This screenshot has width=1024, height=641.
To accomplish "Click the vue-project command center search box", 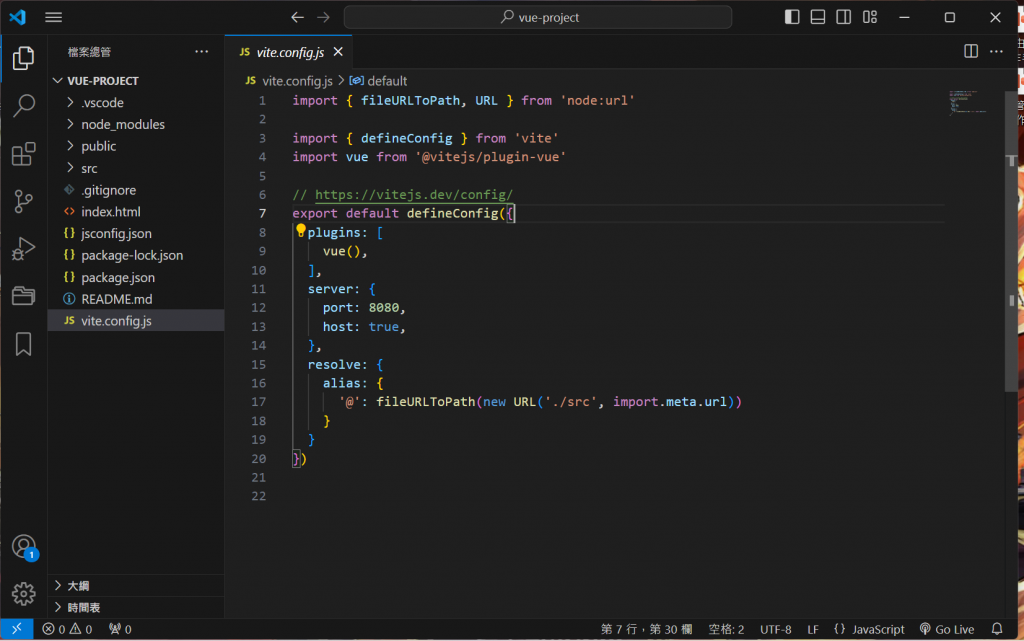I will point(538,17).
